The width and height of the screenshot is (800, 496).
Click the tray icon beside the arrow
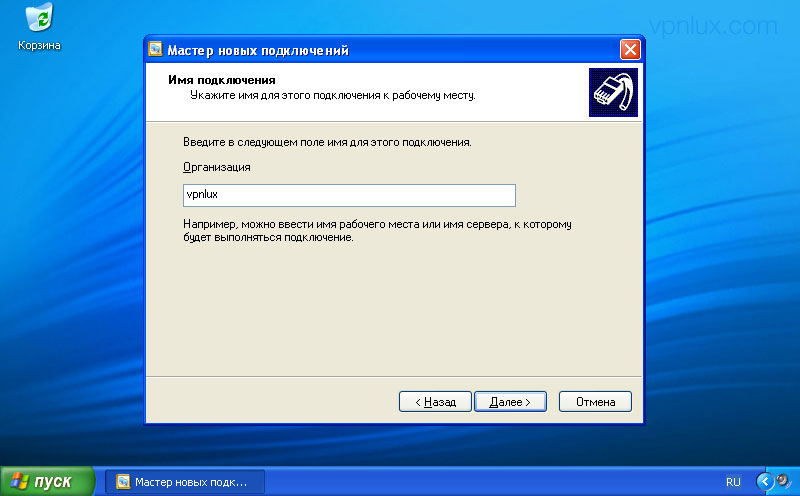(783, 481)
